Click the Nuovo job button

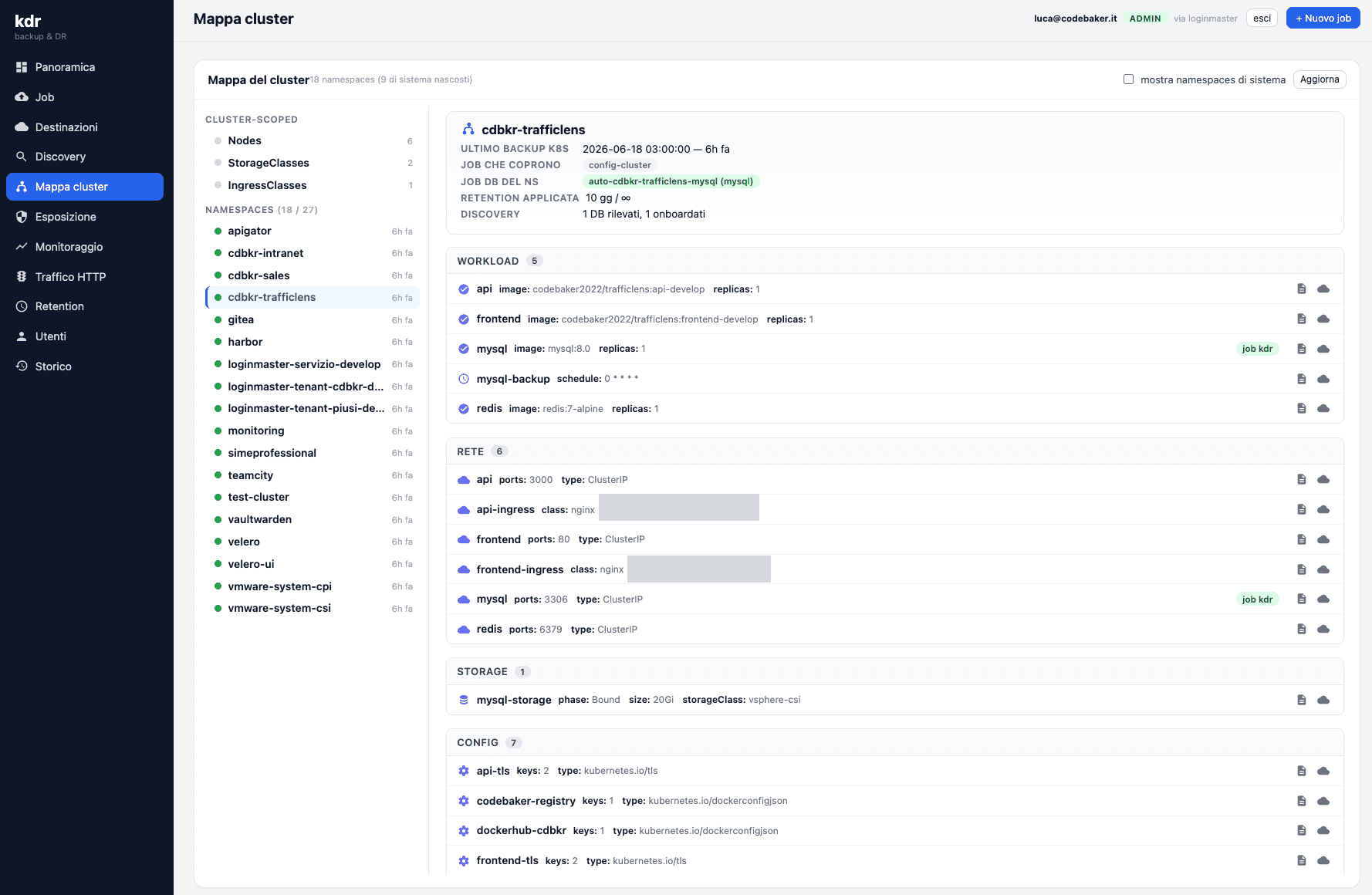(x=1323, y=19)
